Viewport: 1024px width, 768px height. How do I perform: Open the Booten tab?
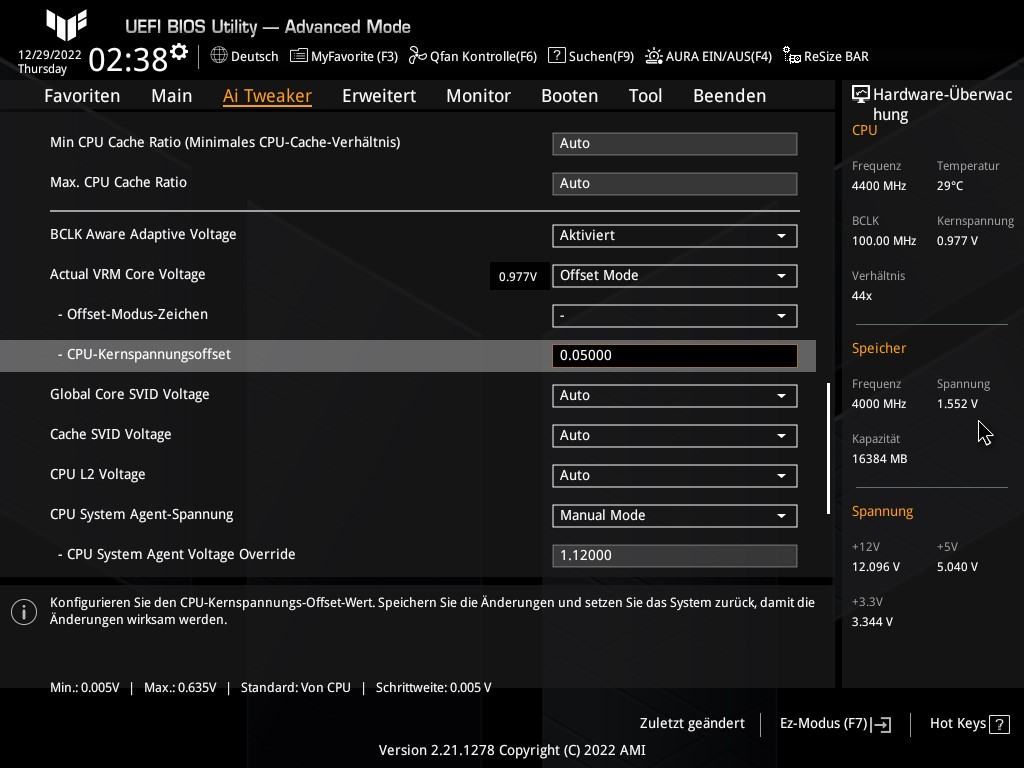[569, 96]
